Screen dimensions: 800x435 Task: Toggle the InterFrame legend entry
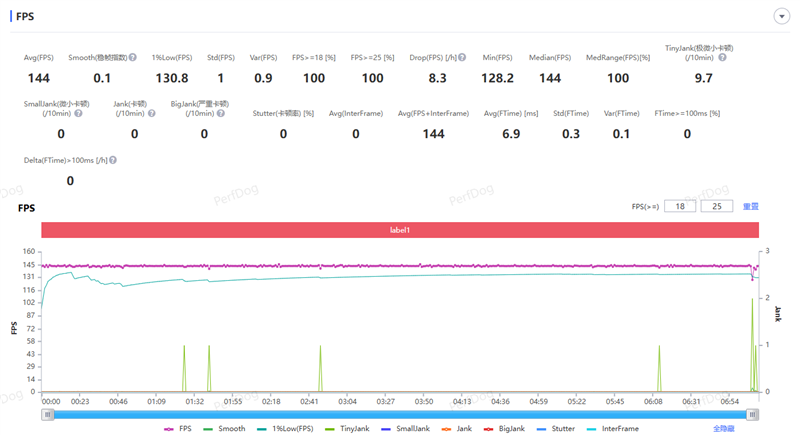[612, 428]
